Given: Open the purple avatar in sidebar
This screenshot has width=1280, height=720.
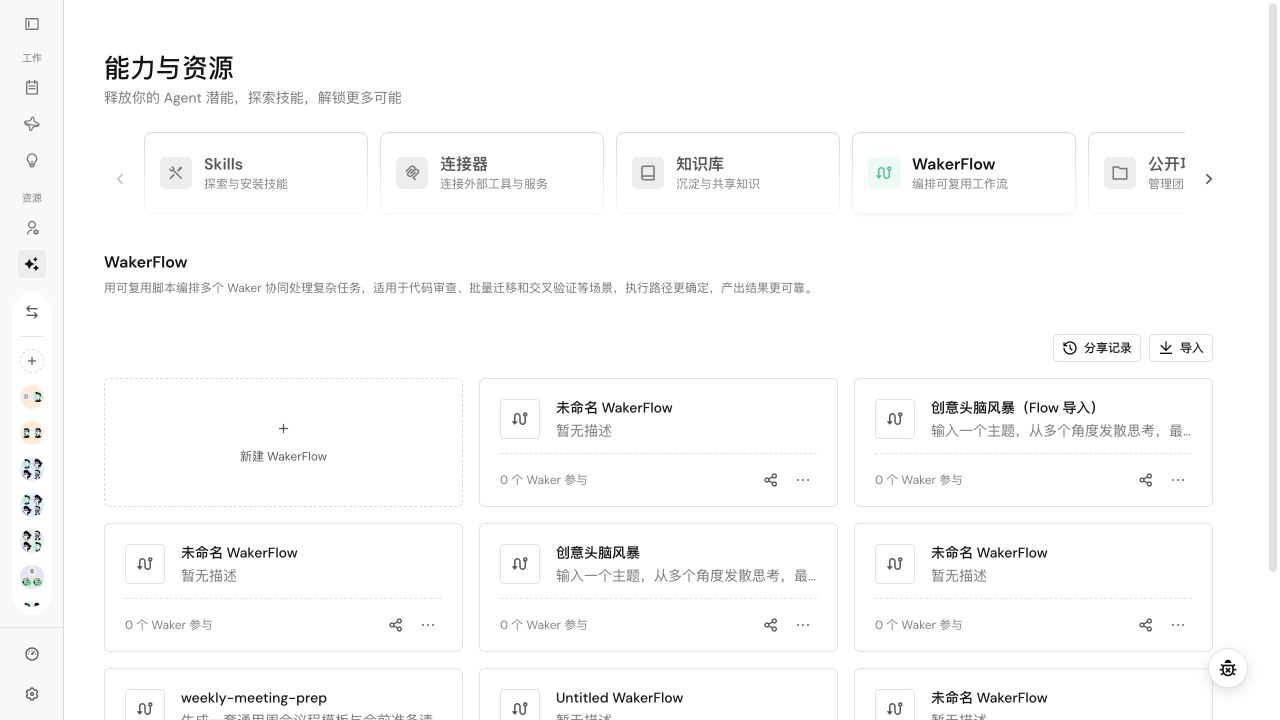Looking at the screenshot, I should point(32,577).
